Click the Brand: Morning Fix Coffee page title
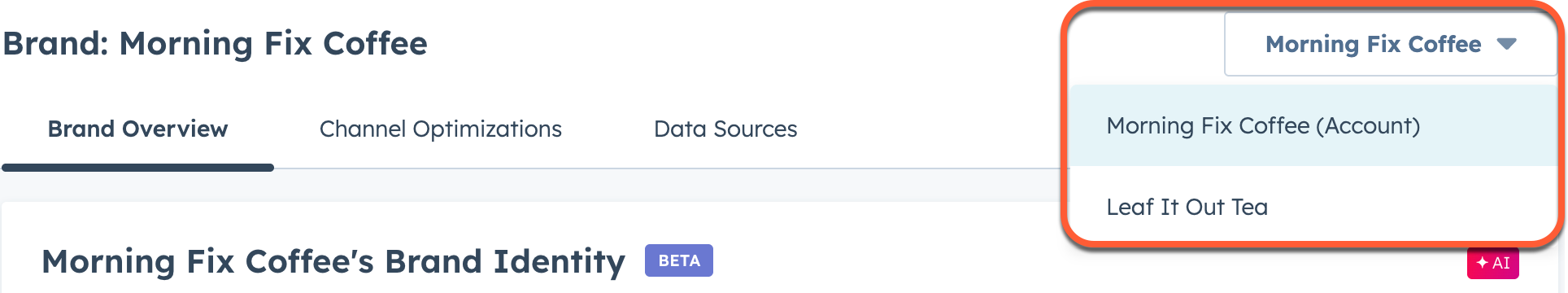This screenshot has width=1568, height=293. click(216, 43)
